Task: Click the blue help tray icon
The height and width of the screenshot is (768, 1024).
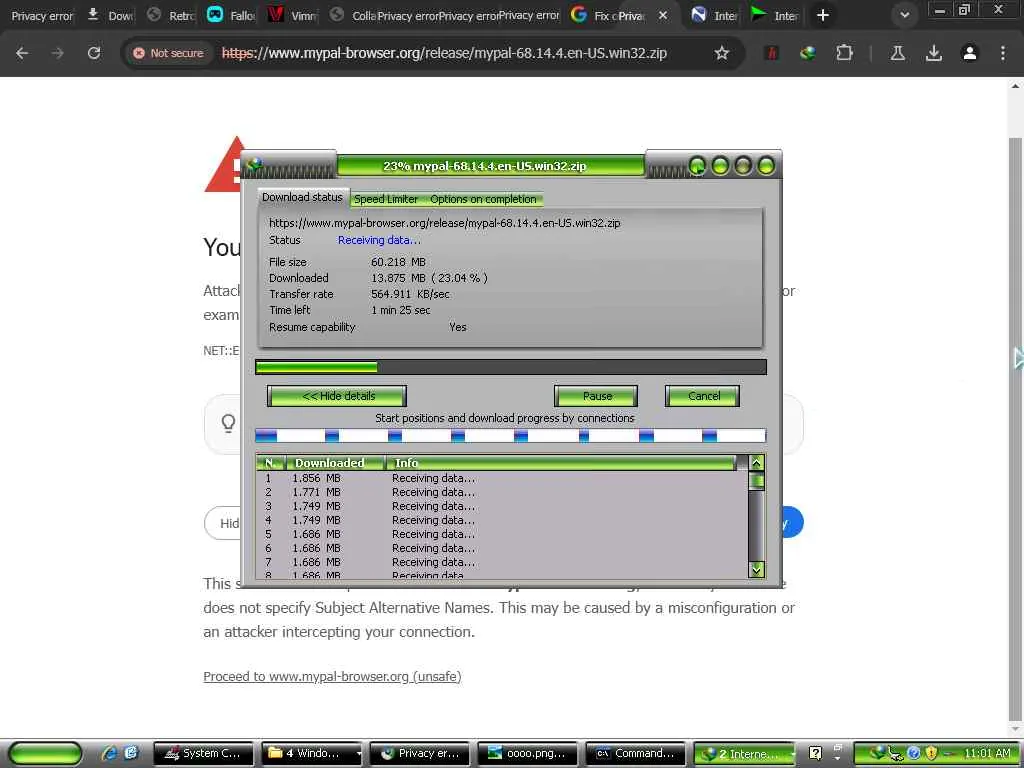Action: 914,754
